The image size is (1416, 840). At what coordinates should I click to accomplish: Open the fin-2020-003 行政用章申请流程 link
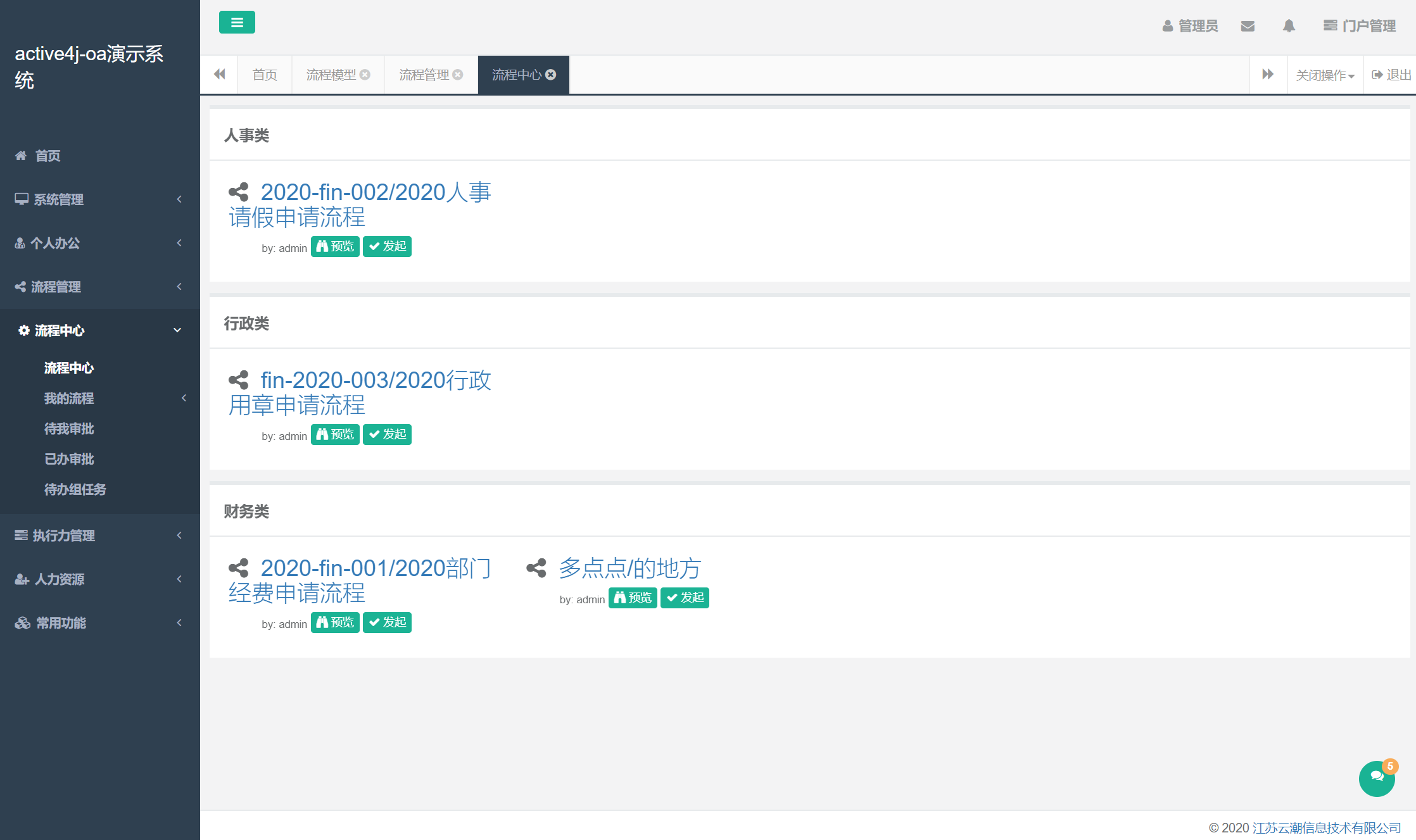(376, 380)
